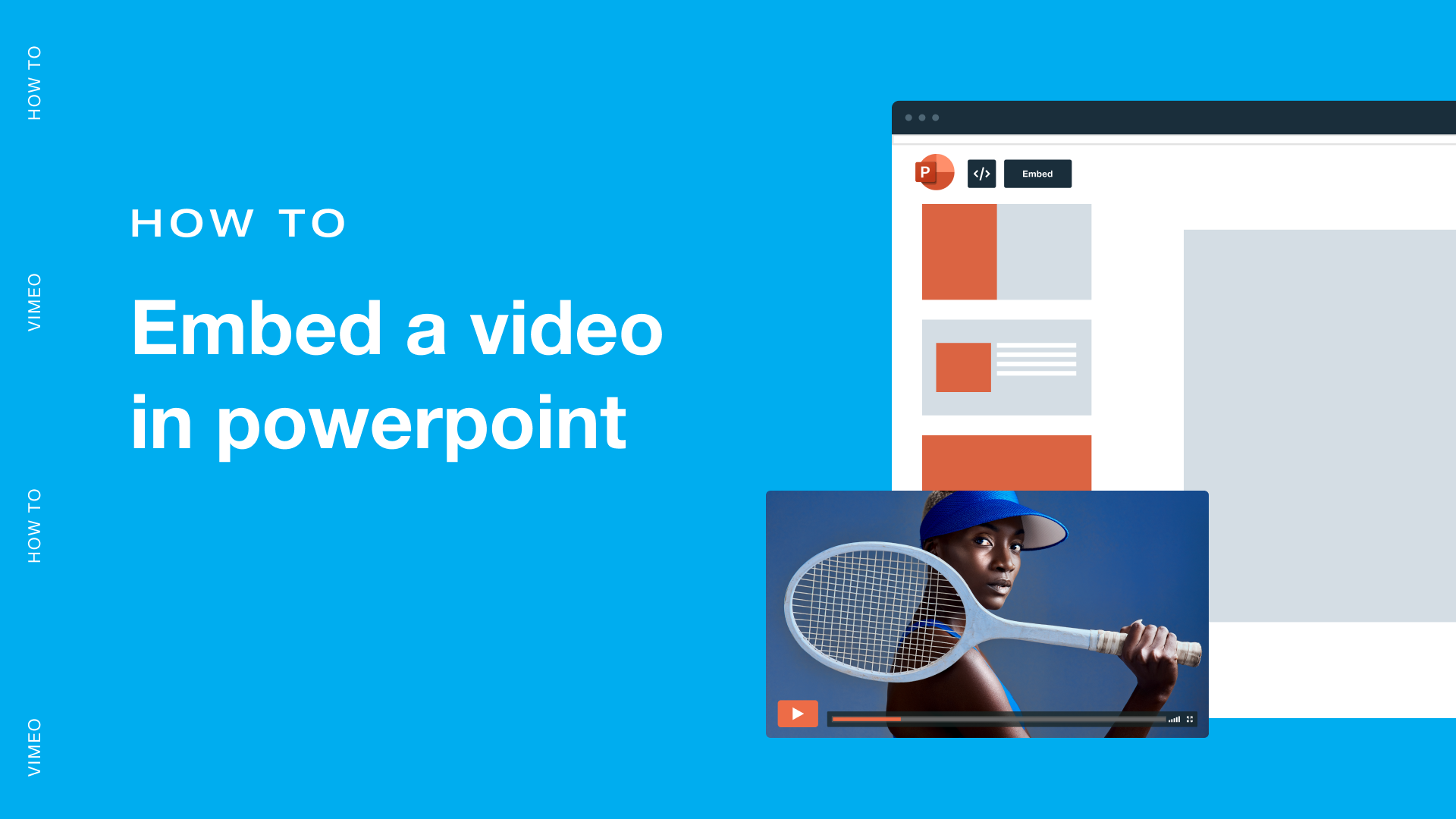Click the play button on video
Screen dimensions: 1456x819
pyautogui.click(x=797, y=713)
